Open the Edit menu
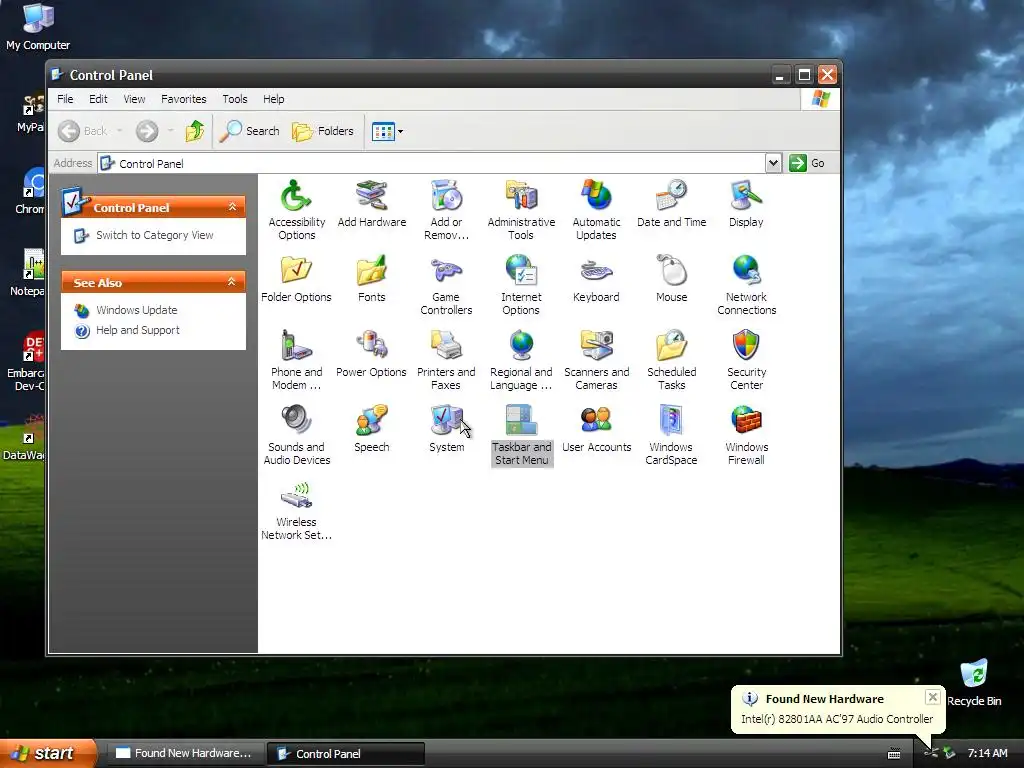Screen dimensions: 1024x768 (x=98, y=99)
